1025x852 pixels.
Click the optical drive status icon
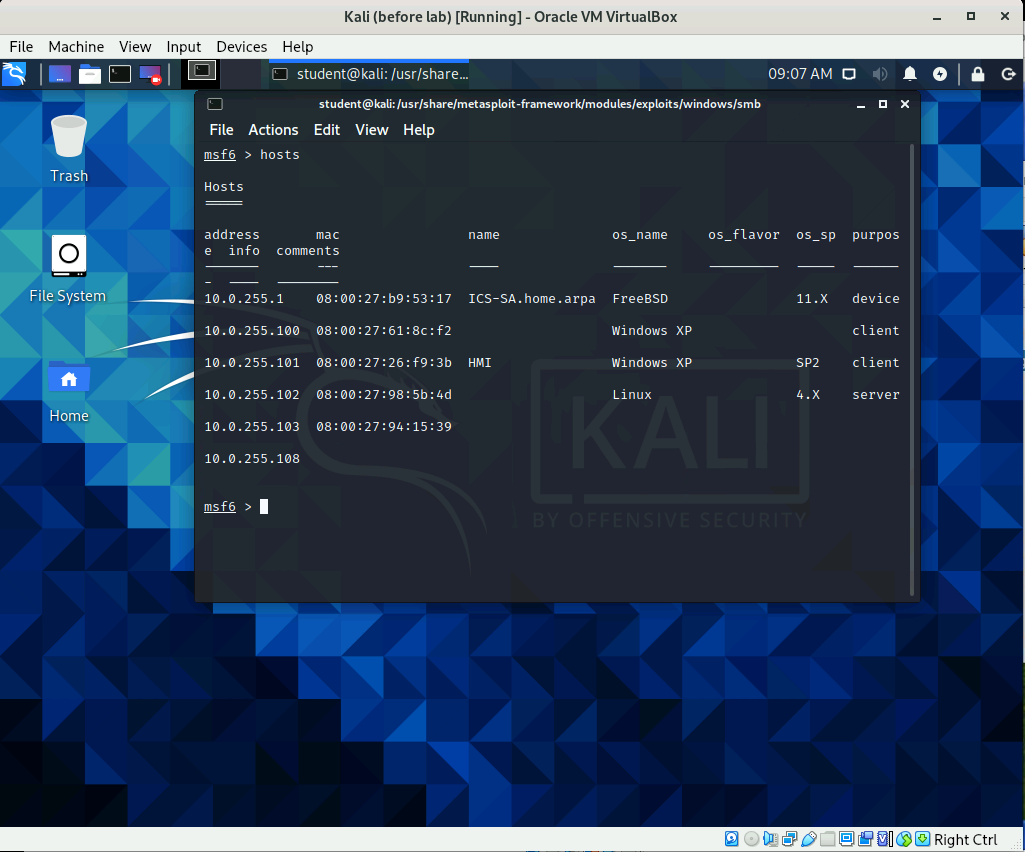(751, 839)
